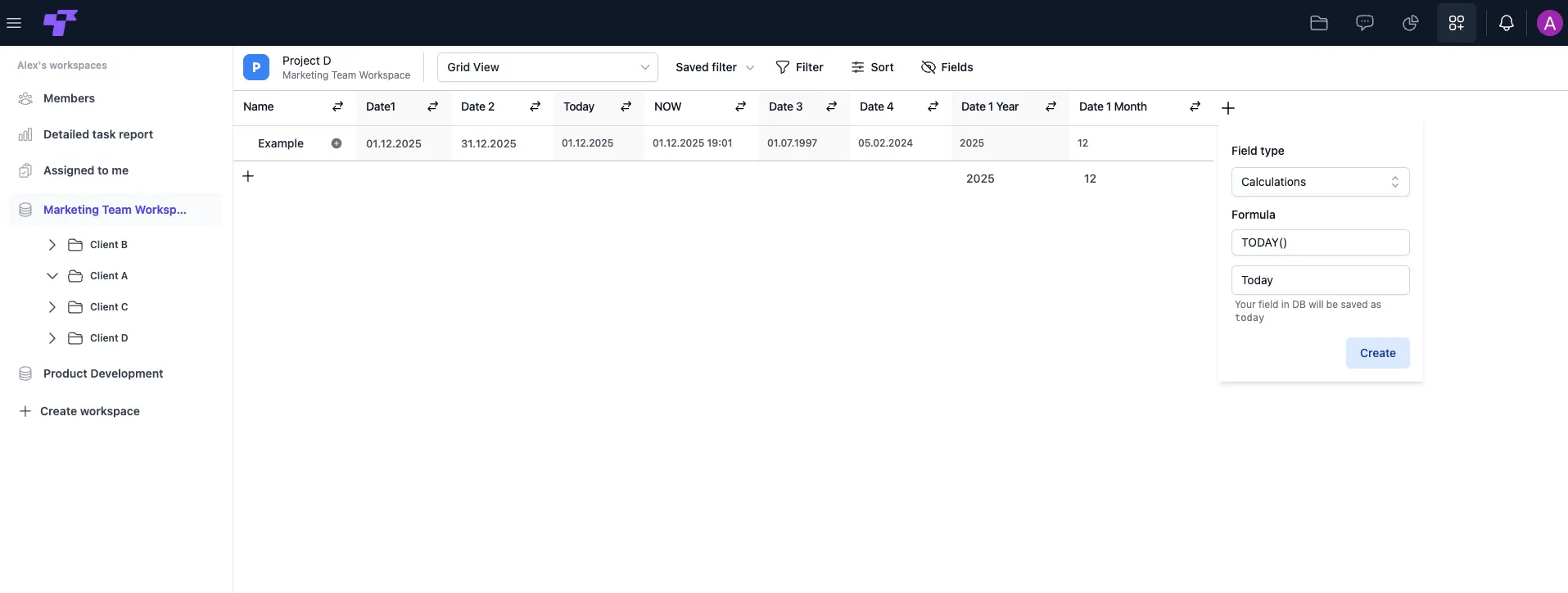Add a new column with plus icon
This screenshot has width=1568, height=593.
click(x=1228, y=108)
